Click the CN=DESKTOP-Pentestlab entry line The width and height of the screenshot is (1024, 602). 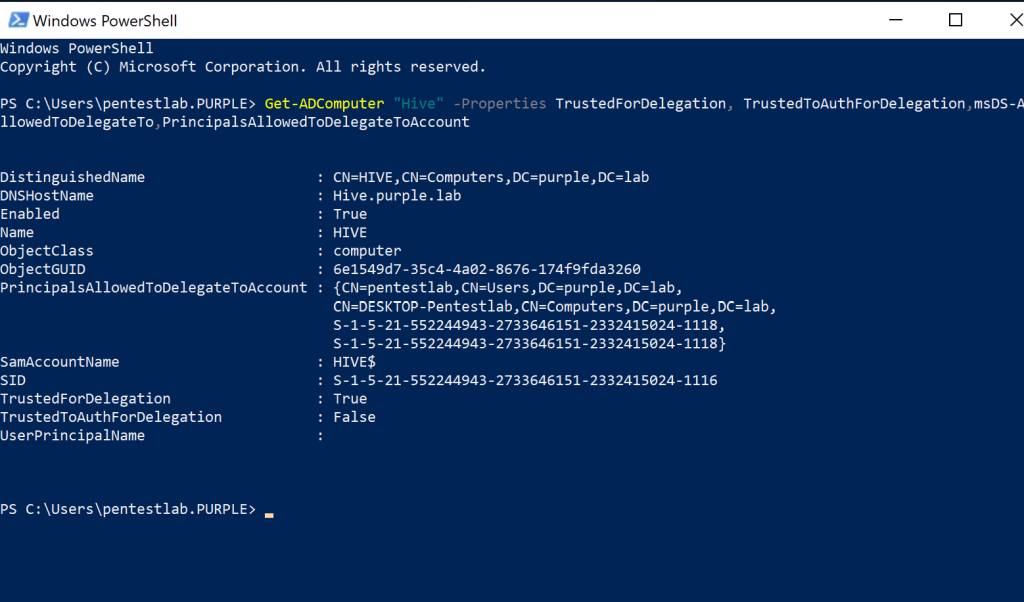click(554, 307)
